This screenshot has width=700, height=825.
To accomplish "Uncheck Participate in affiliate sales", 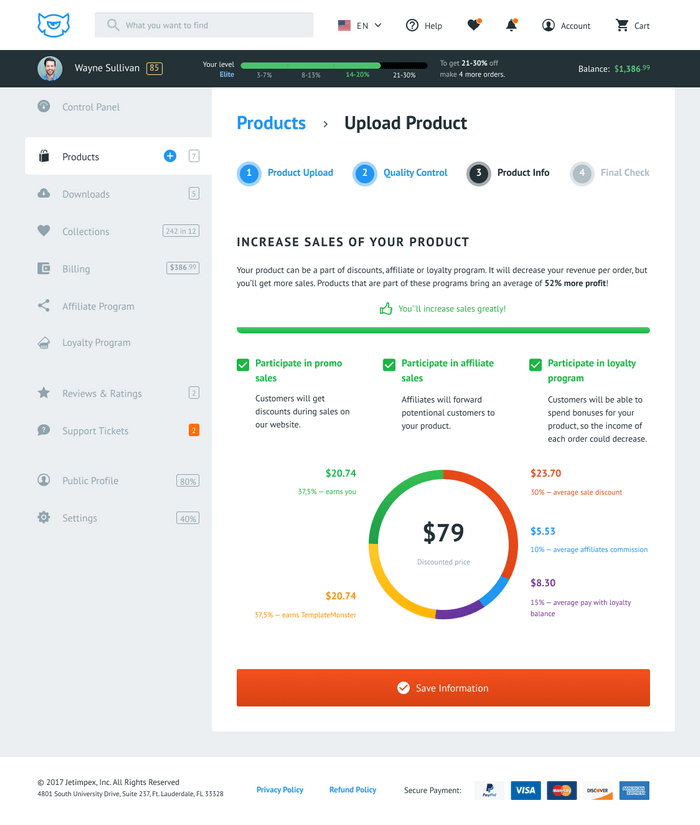I will pos(389,365).
